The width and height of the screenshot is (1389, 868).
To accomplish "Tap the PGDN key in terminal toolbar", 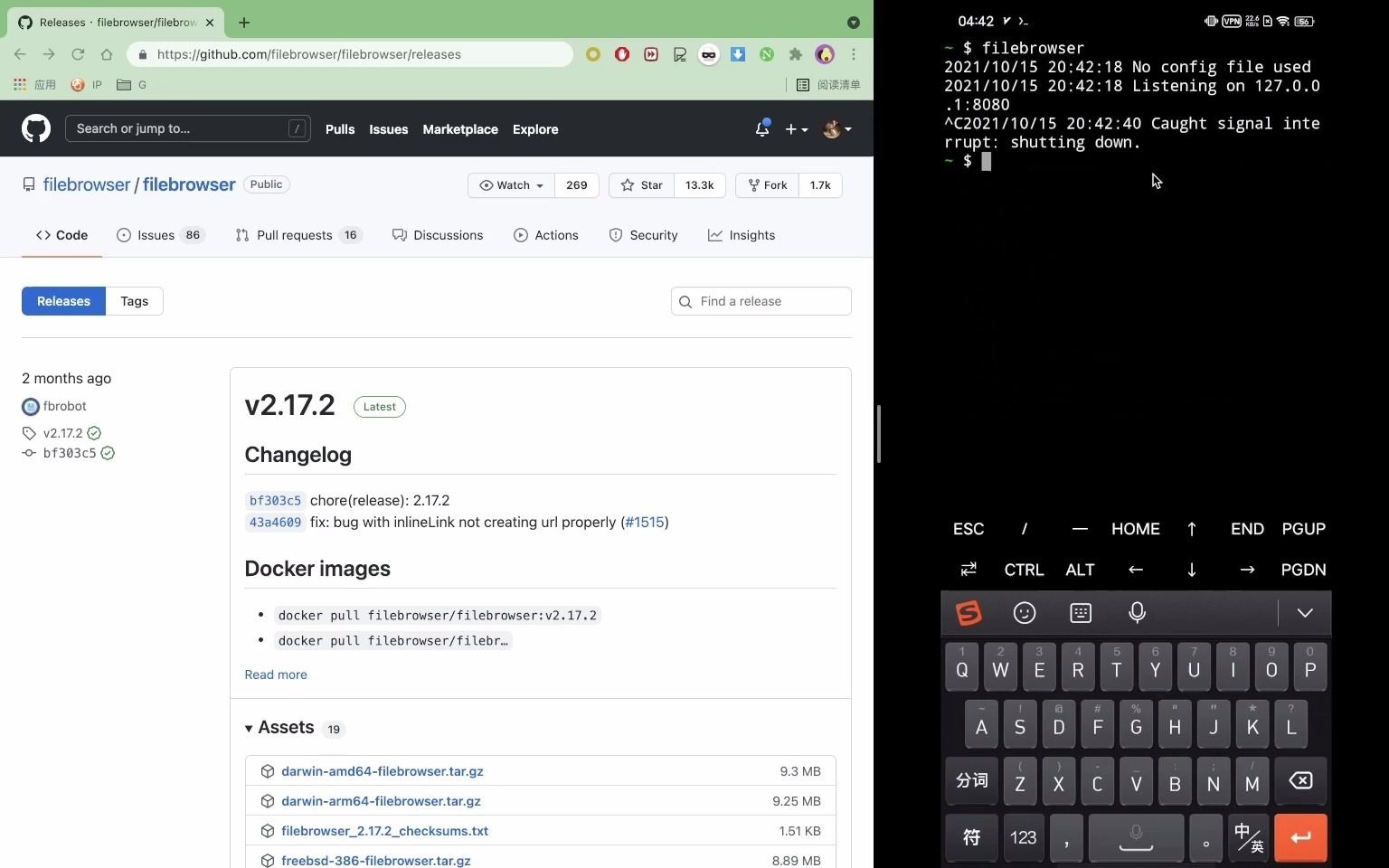I will 1303,570.
